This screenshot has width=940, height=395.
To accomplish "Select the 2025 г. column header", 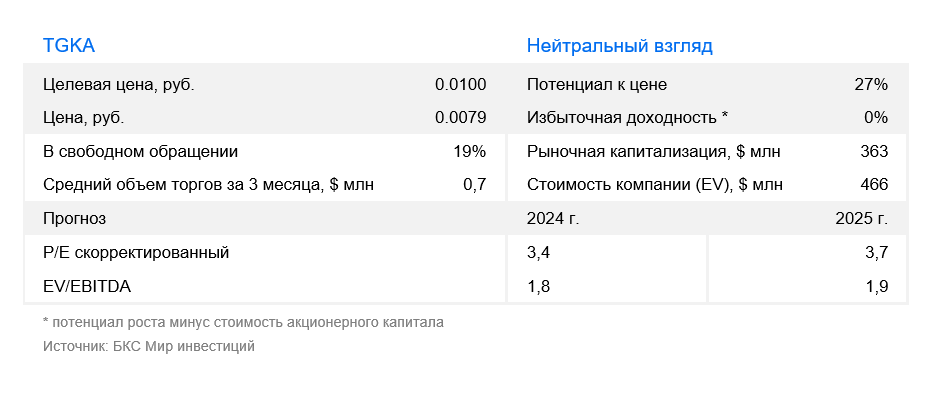I will coord(861,219).
